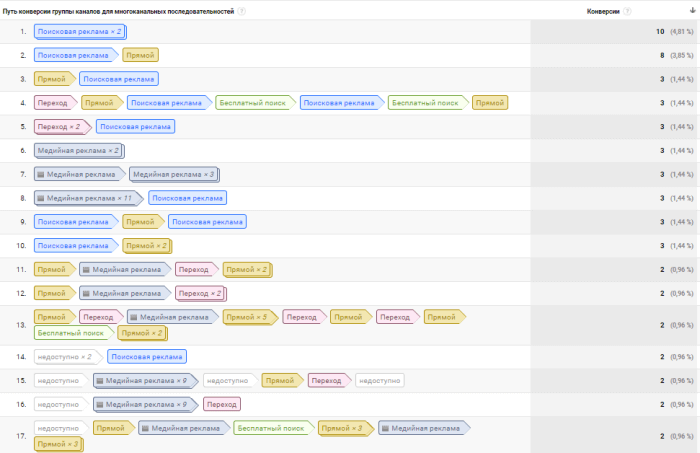Click row number 17
Image resolution: width=700 pixels, height=453 pixels.
coord(21,436)
